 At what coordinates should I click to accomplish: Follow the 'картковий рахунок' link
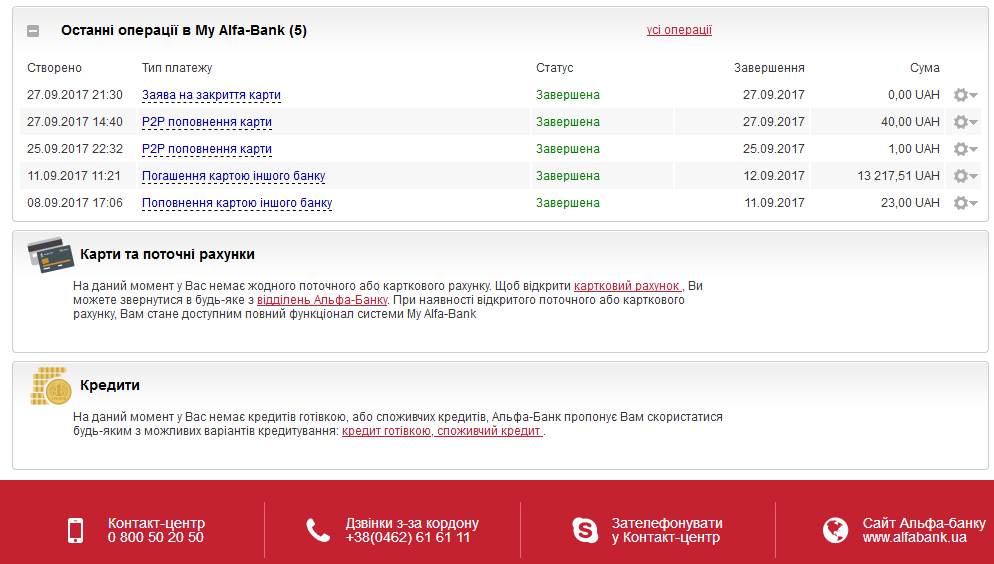[x=628, y=286]
